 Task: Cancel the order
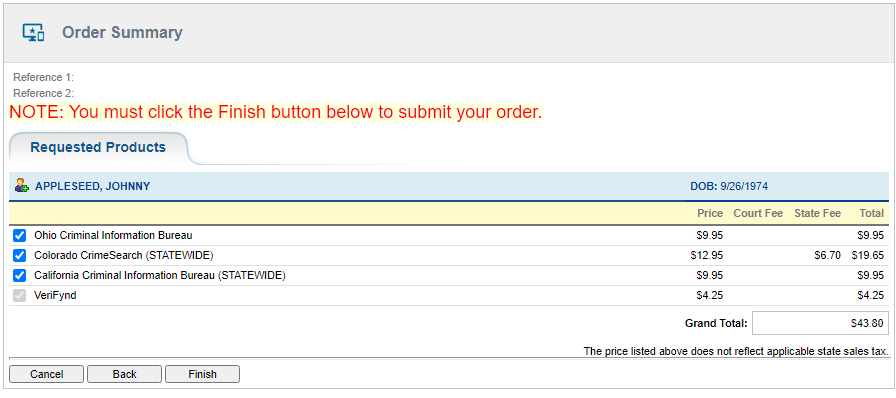(46, 374)
